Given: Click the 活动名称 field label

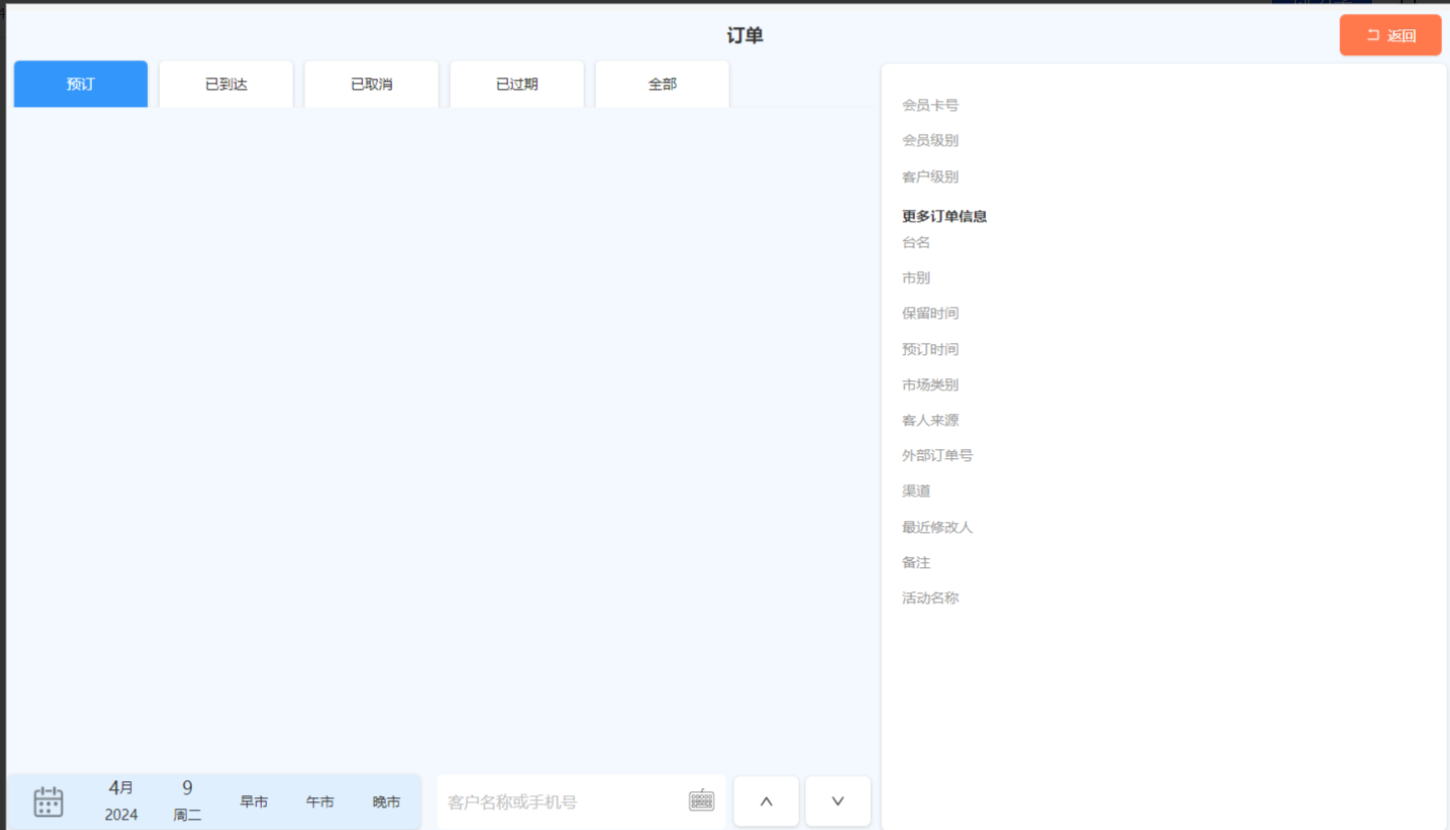Looking at the screenshot, I should [x=930, y=598].
